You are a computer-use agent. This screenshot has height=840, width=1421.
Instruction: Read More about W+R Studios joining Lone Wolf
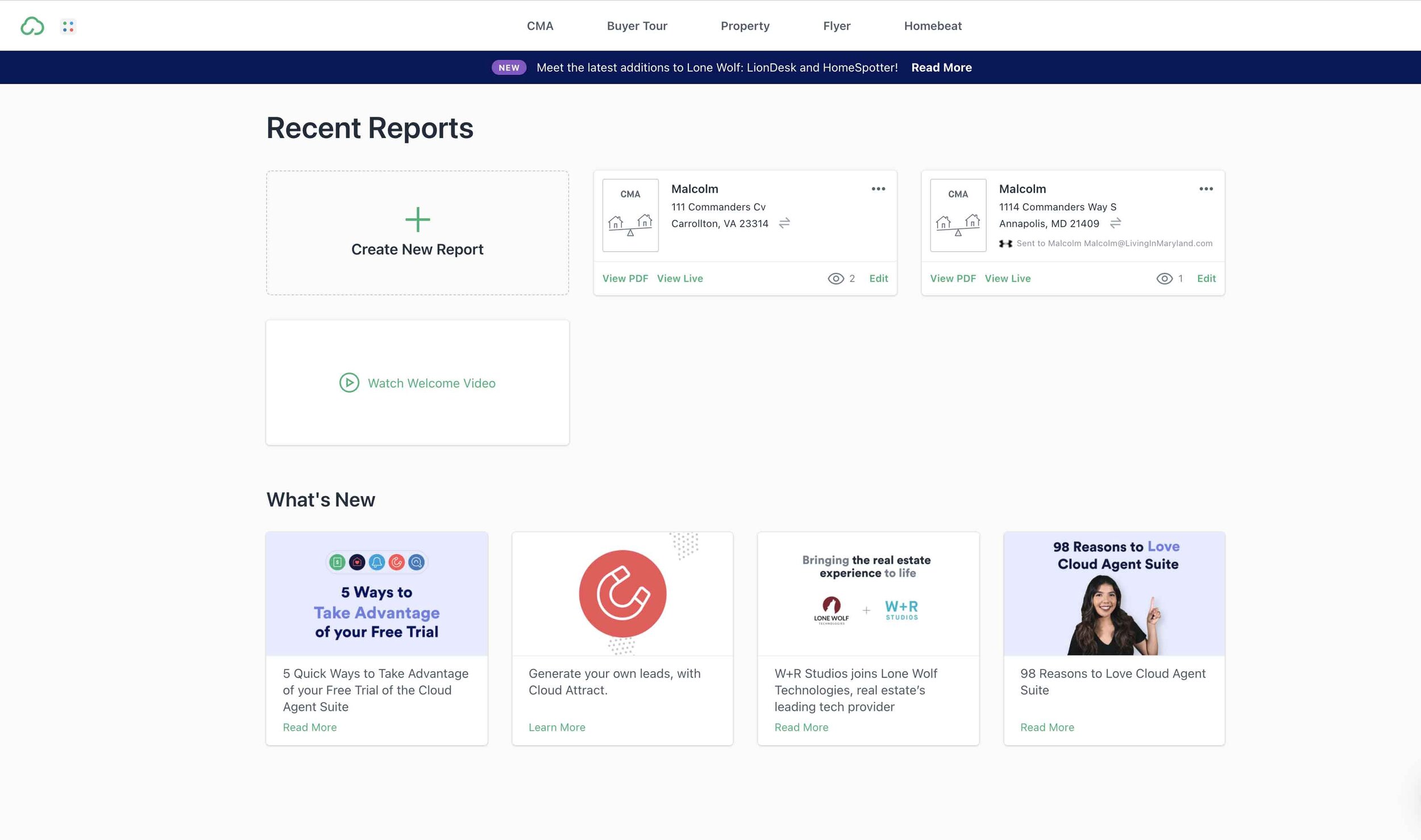click(801, 727)
